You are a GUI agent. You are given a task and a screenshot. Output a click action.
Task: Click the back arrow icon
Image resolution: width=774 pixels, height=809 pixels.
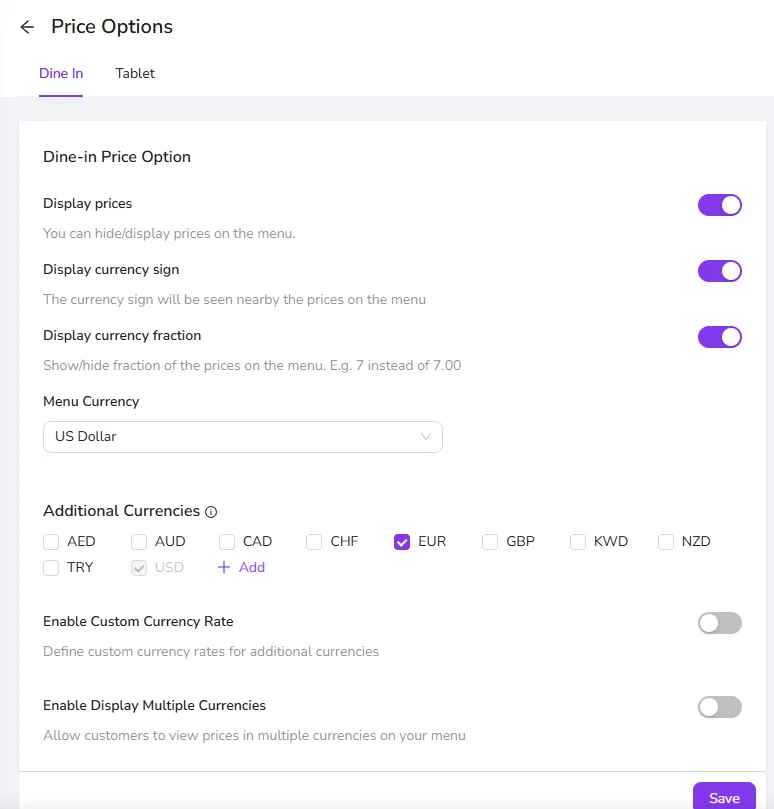(27, 27)
